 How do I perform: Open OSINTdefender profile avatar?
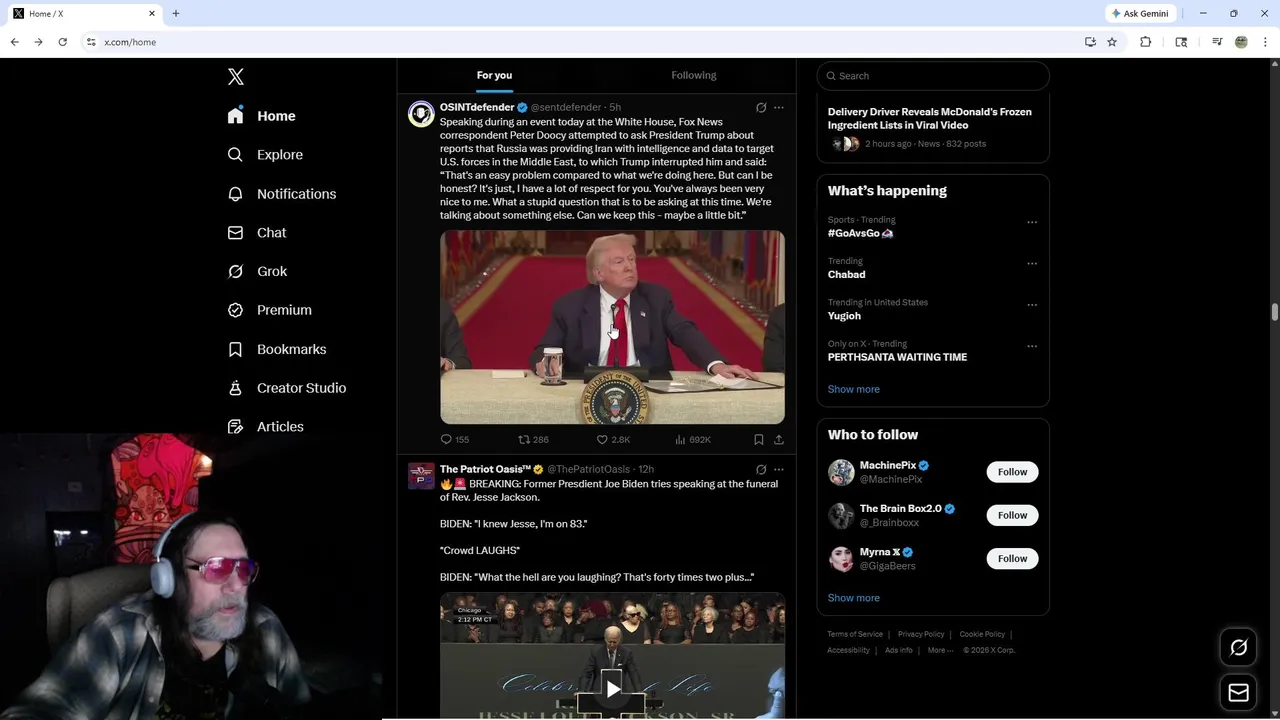(421, 113)
